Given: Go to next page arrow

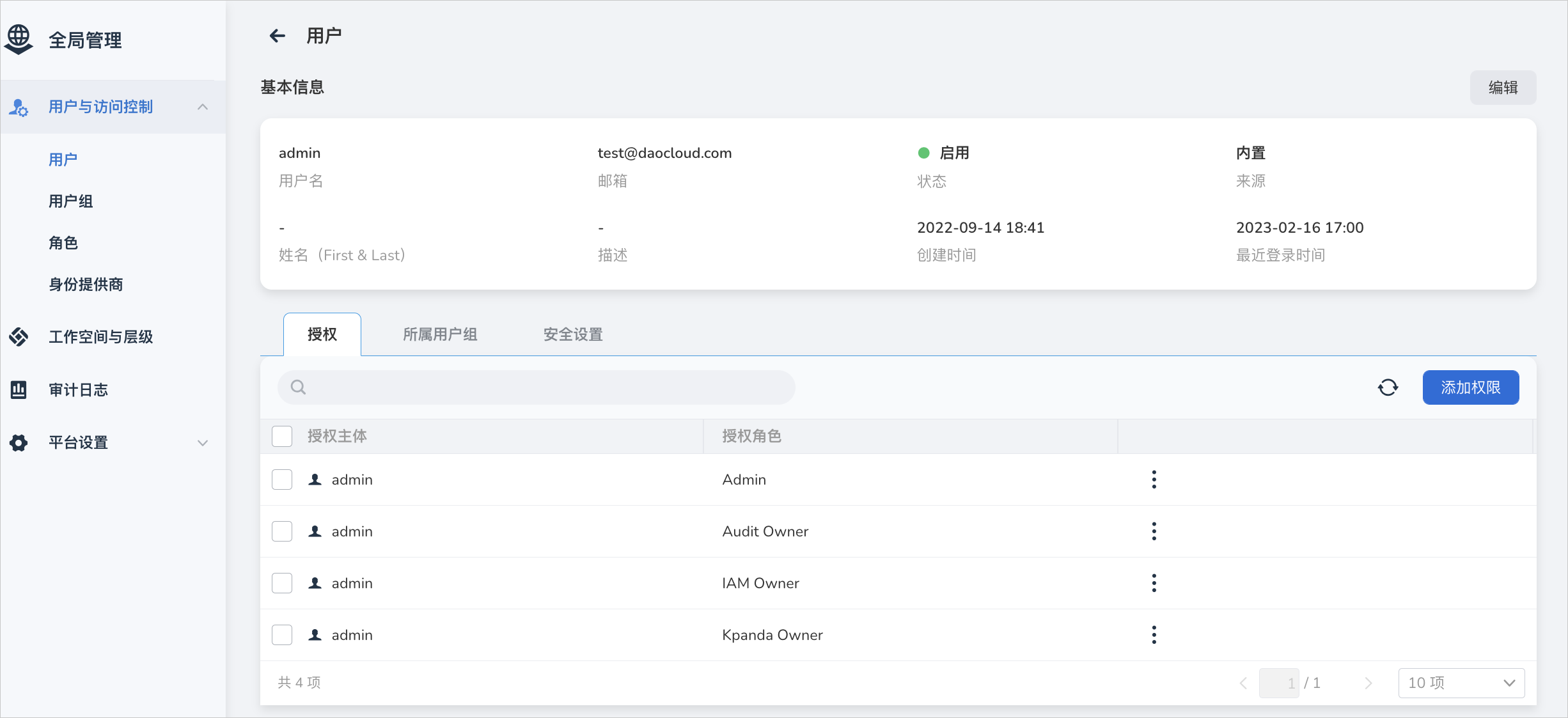Looking at the screenshot, I should [x=1368, y=683].
